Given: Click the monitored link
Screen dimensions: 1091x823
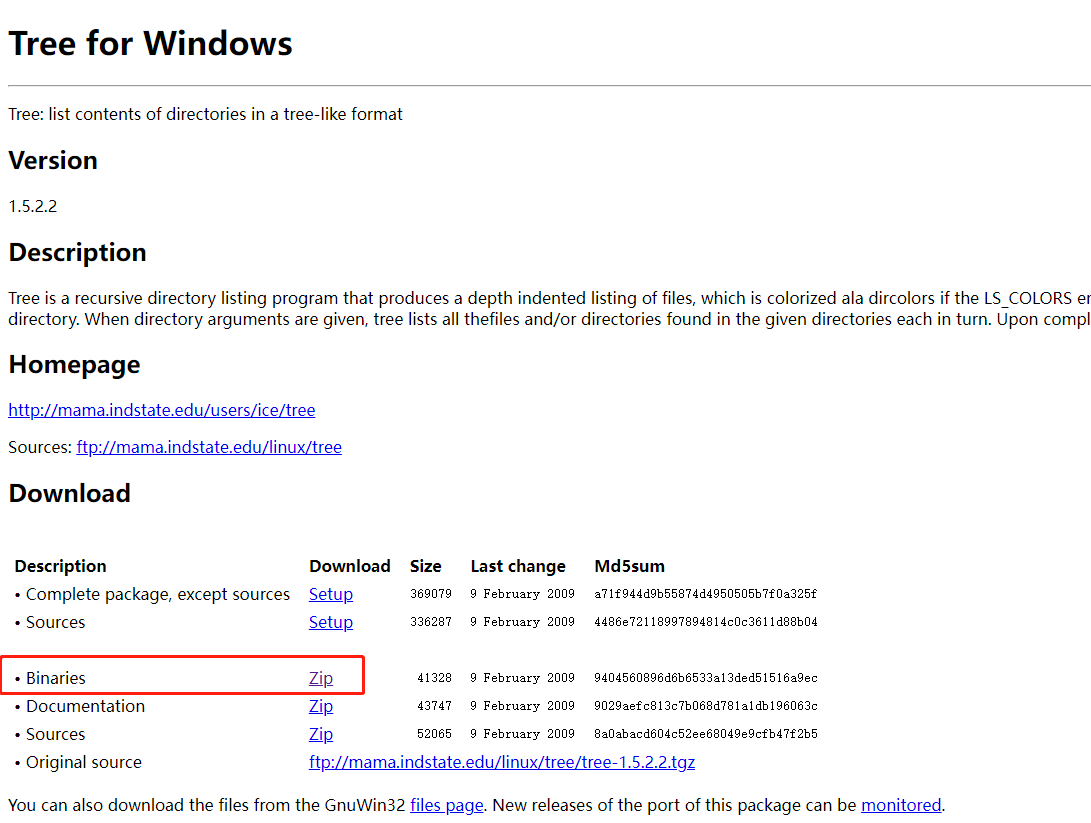Looking at the screenshot, I should [x=901, y=805].
